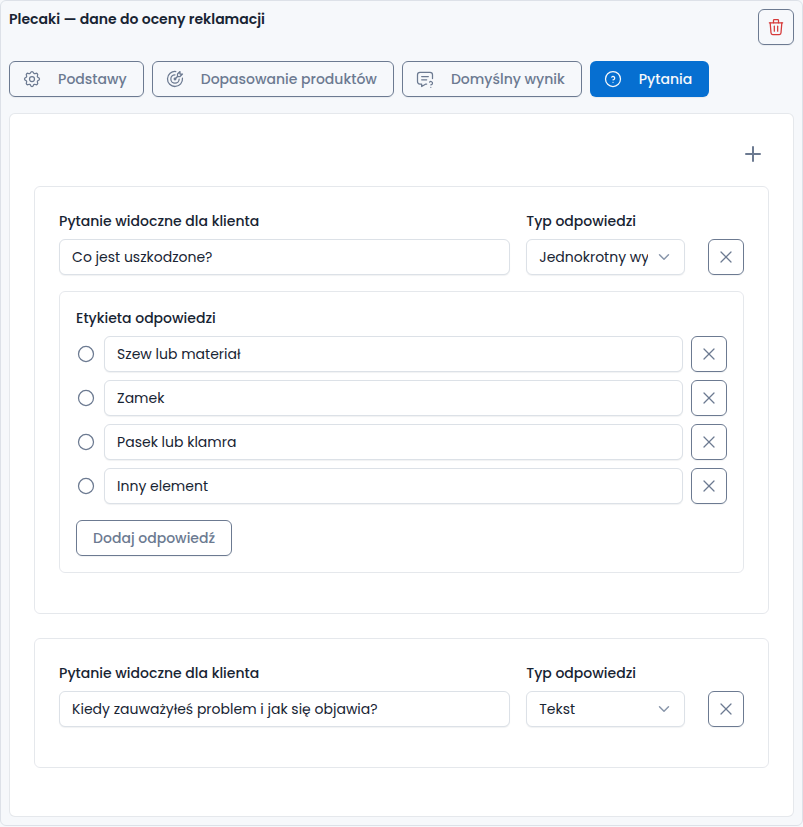Delete the form using the red trash icon
803x827 pixels.
[x=776, y=27]
